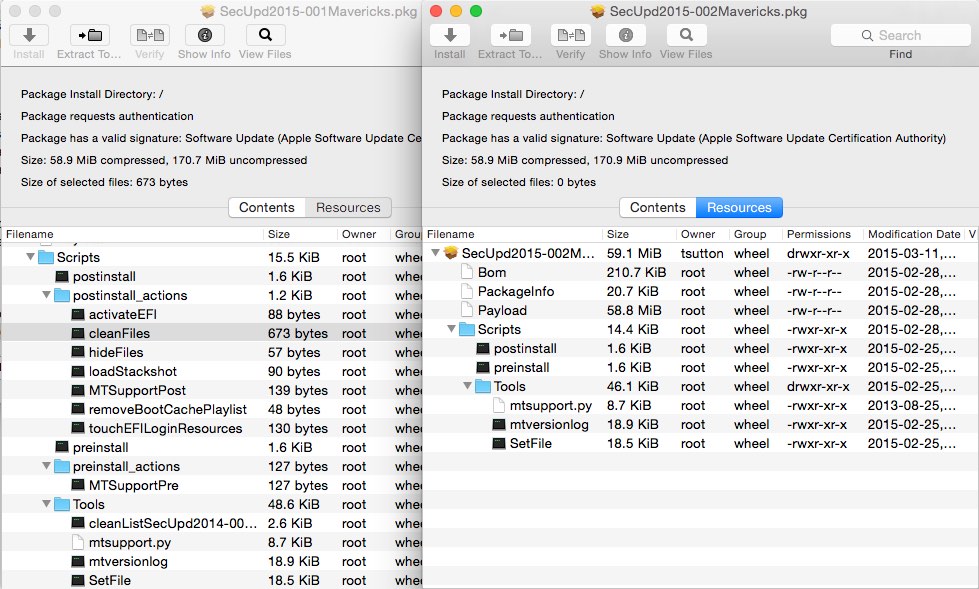Image resolution: width=979 pixels, height=589 pixels.
Task: Click Show Info icon in SecUpd2015-001 window
Action: tap(204, 35)
